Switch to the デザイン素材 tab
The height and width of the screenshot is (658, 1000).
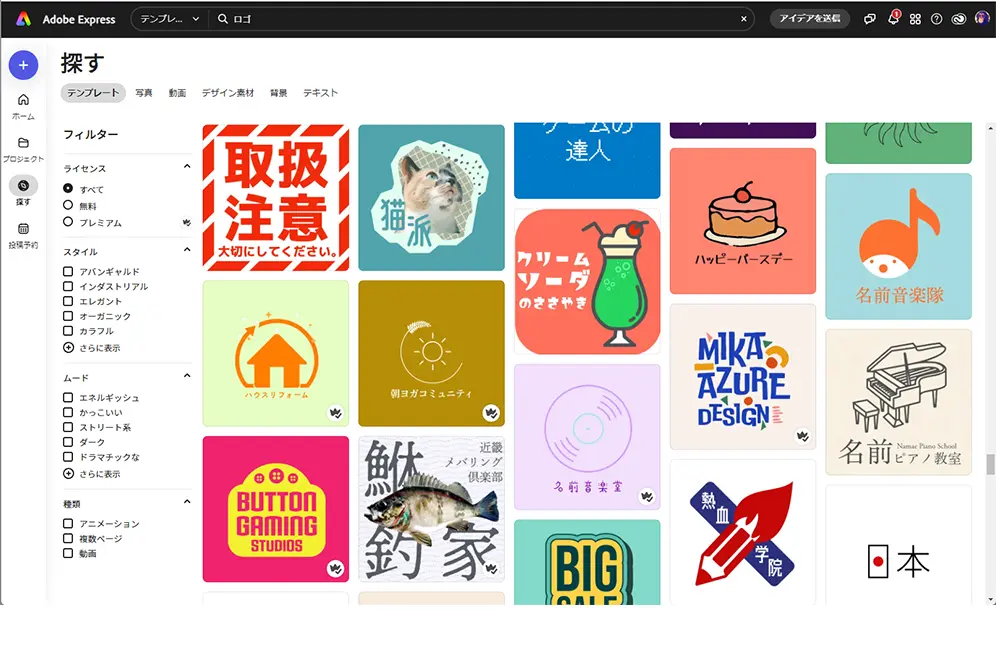(x=228, y=92)
